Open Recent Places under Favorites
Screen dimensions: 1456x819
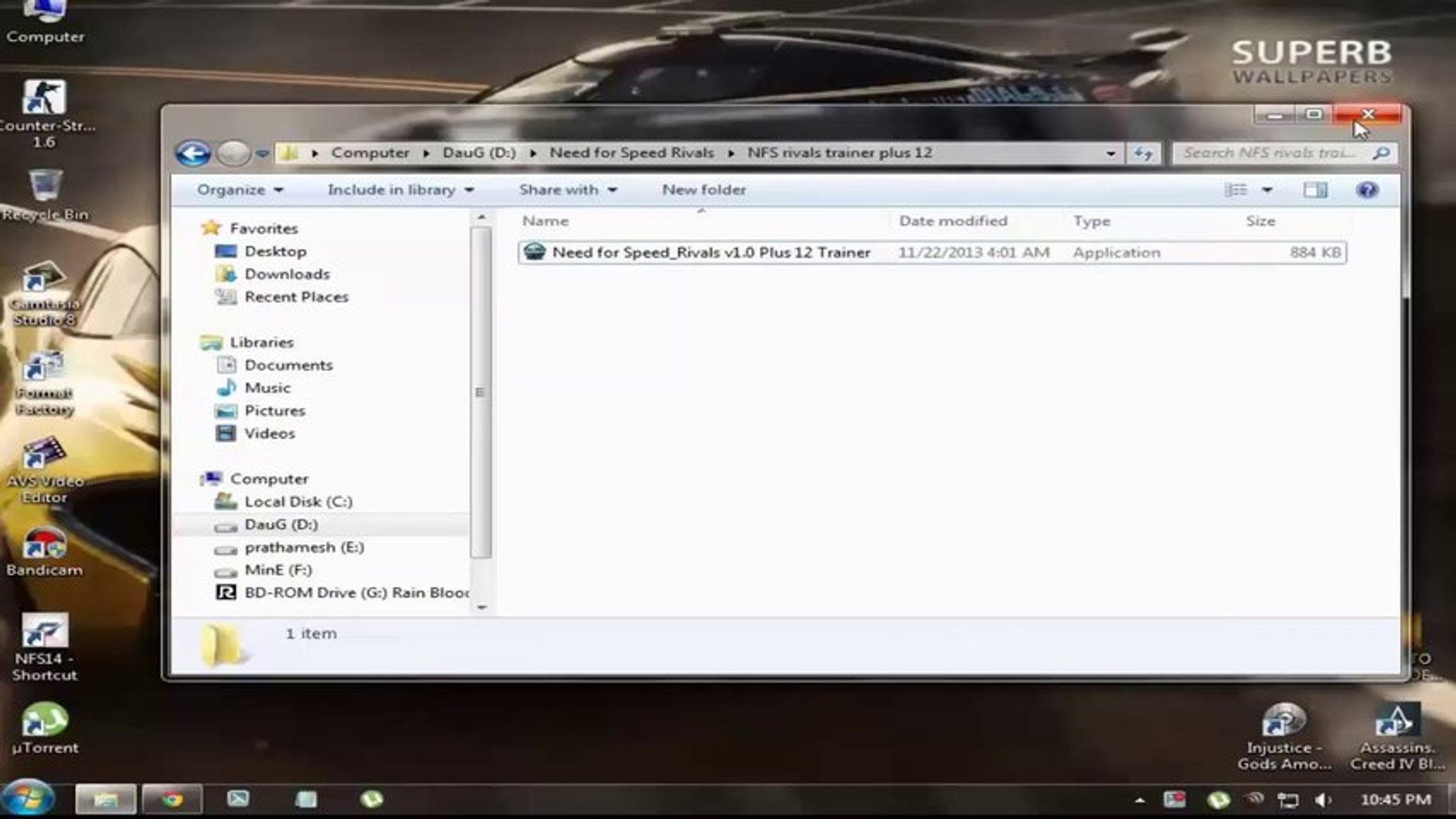(296, 297)
